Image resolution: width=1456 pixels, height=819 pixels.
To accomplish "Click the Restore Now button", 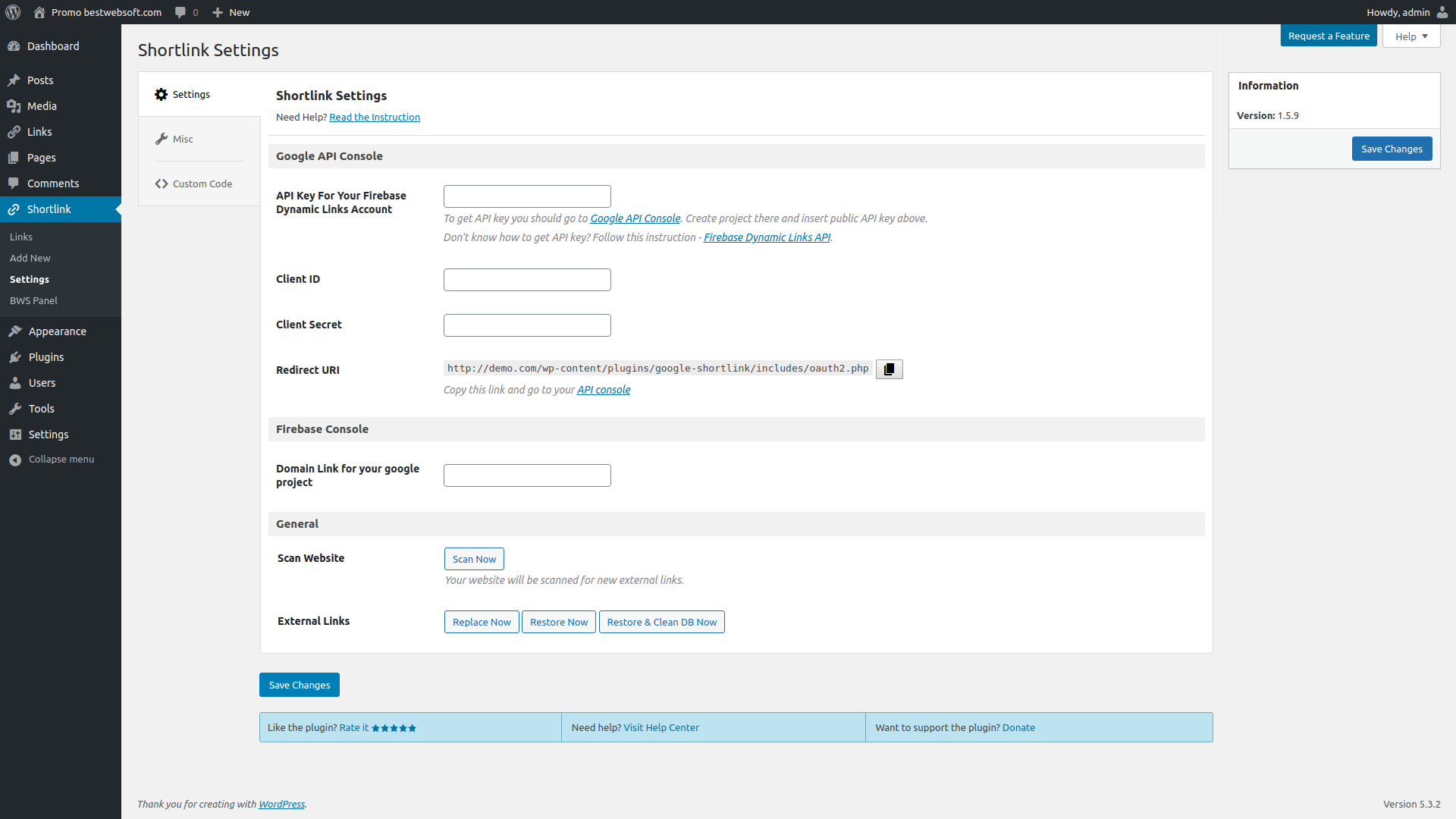I will pos(559,622).
